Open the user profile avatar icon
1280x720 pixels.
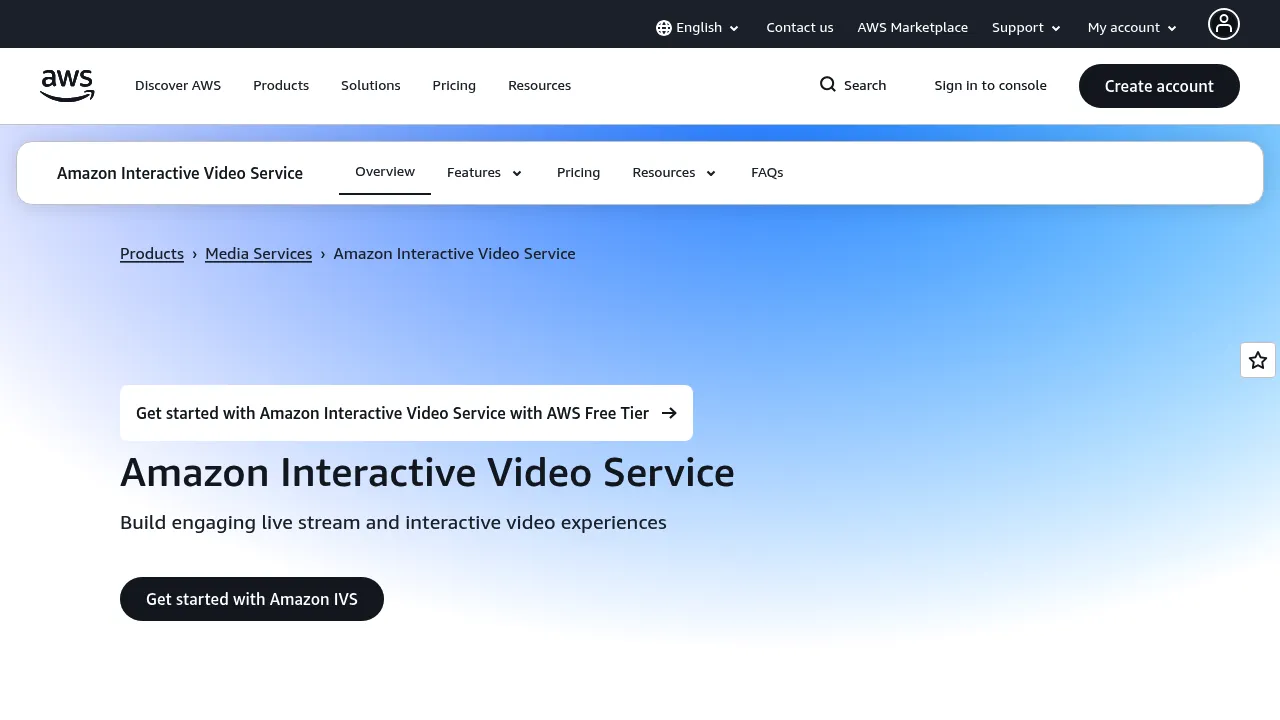pyautogui.click(x=1224, y=24)
